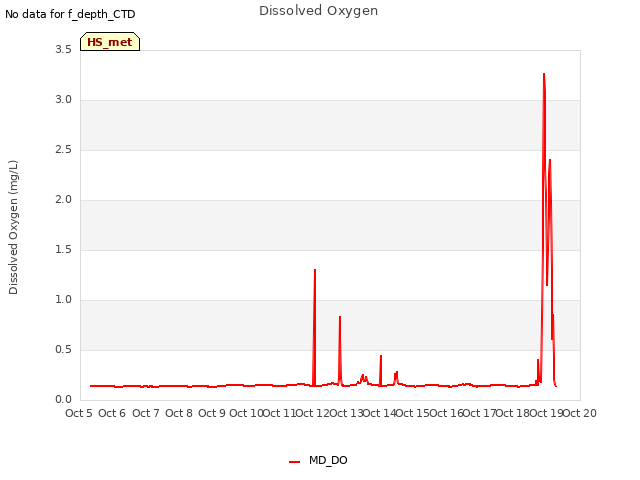
Task: Click the 3.5 y-axis tick label
Action: tap(63, 49)
